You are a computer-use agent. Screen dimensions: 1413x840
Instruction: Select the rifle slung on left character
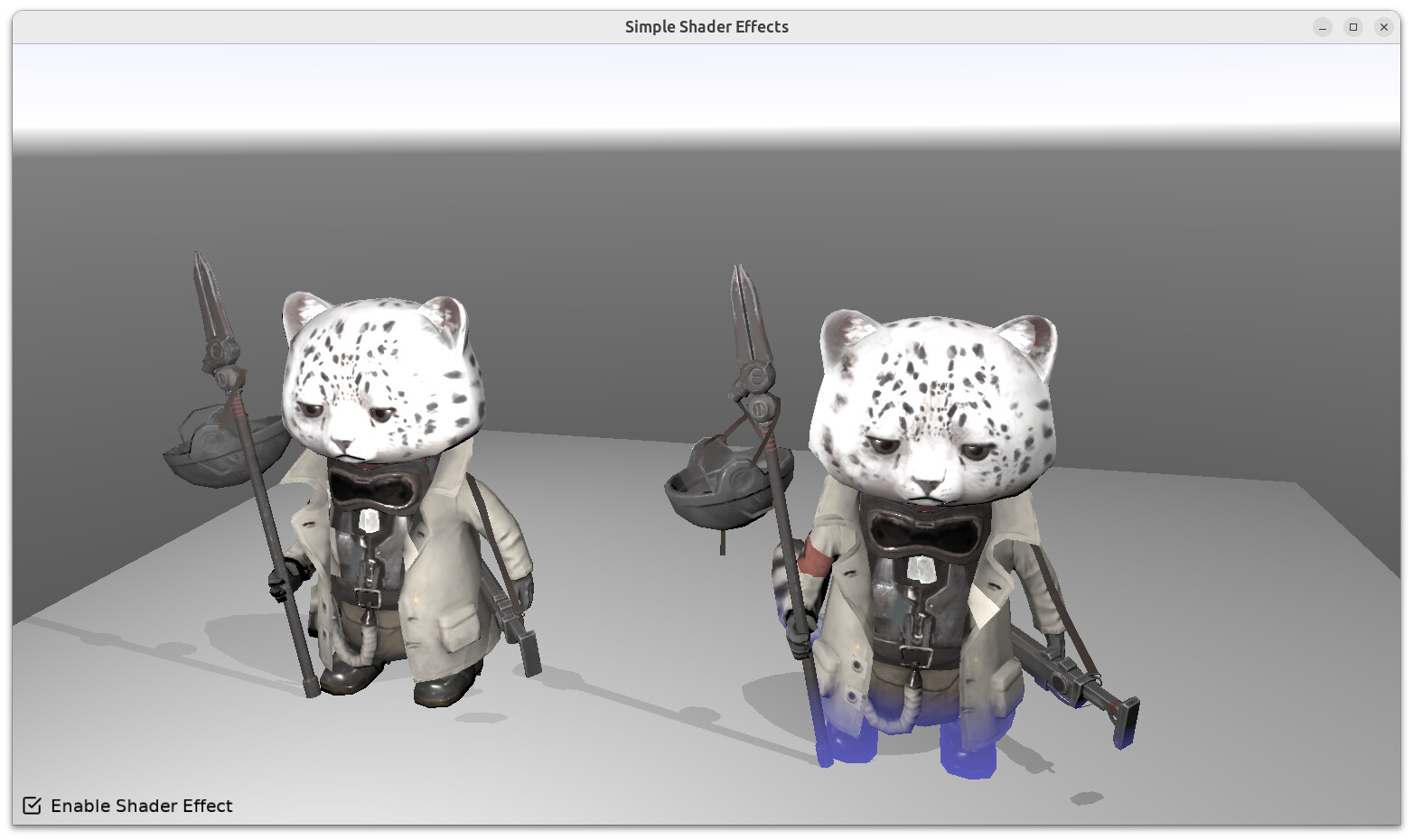click(x=511, y=621)
